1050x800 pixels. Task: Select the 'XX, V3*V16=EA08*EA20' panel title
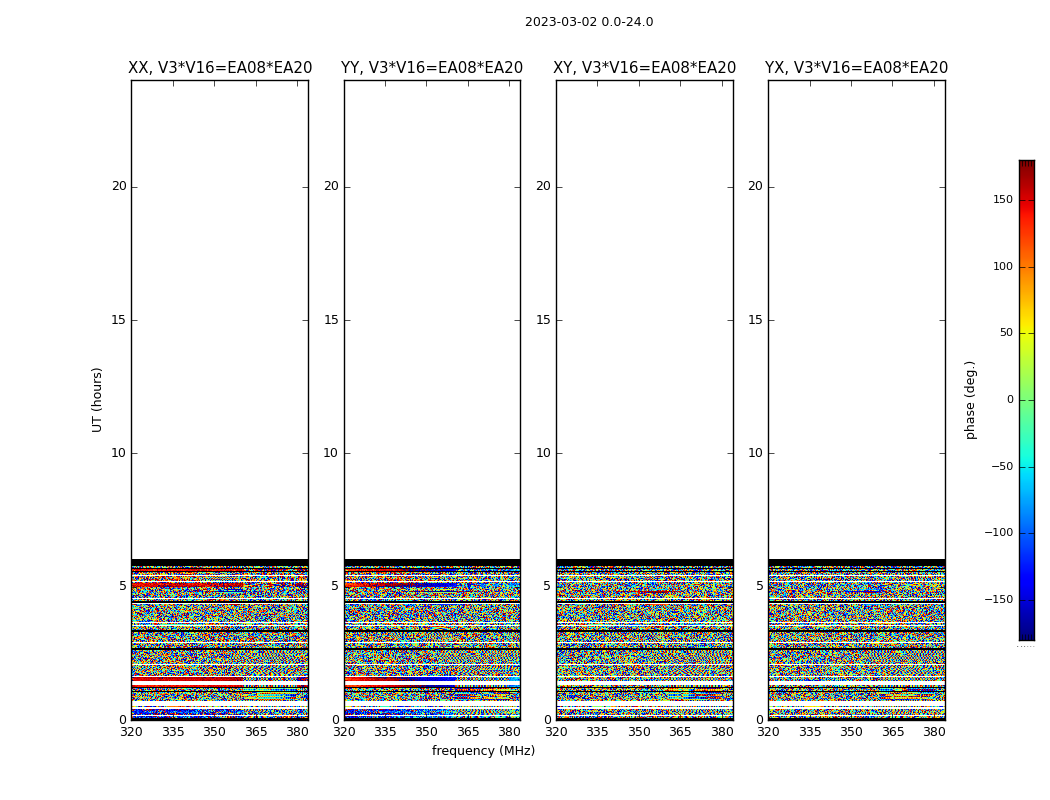[220, 68]
